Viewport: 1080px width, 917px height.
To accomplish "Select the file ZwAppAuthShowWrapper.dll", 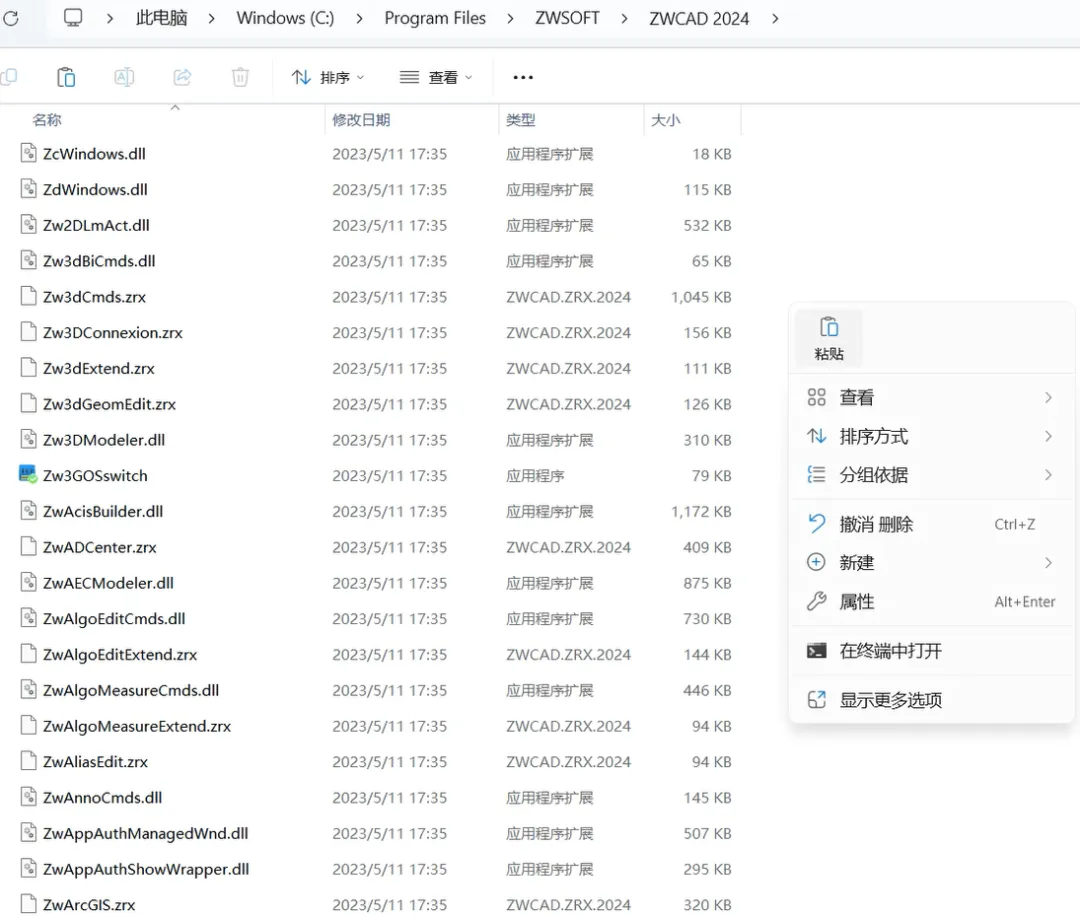I will click(146, 869).
